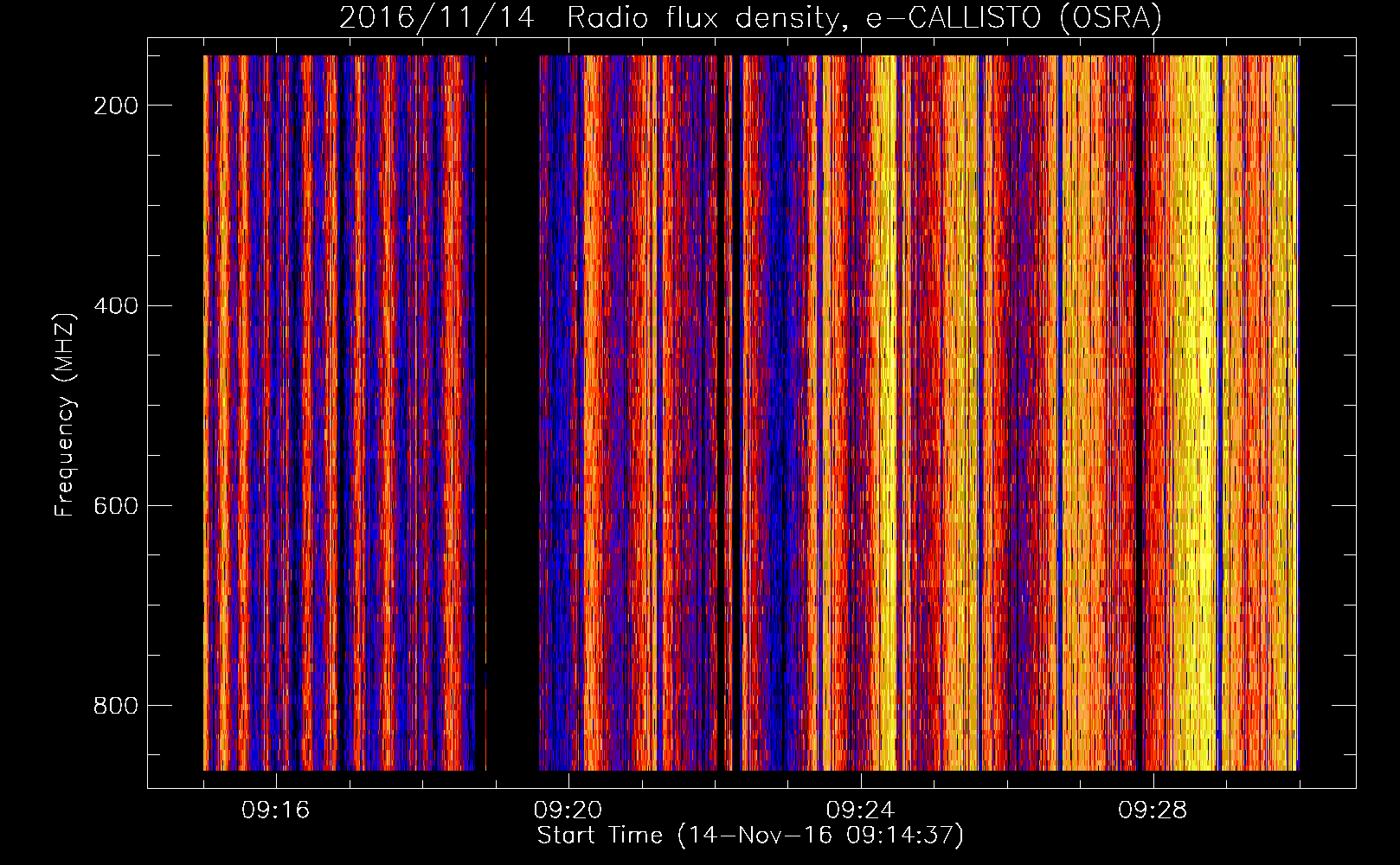The image size is (1400, 865).
Task: Click the plot title "Radio flux density, e-CALLISTO (OSRA)"
Action: pyautogui.click(x=864, y=17)
